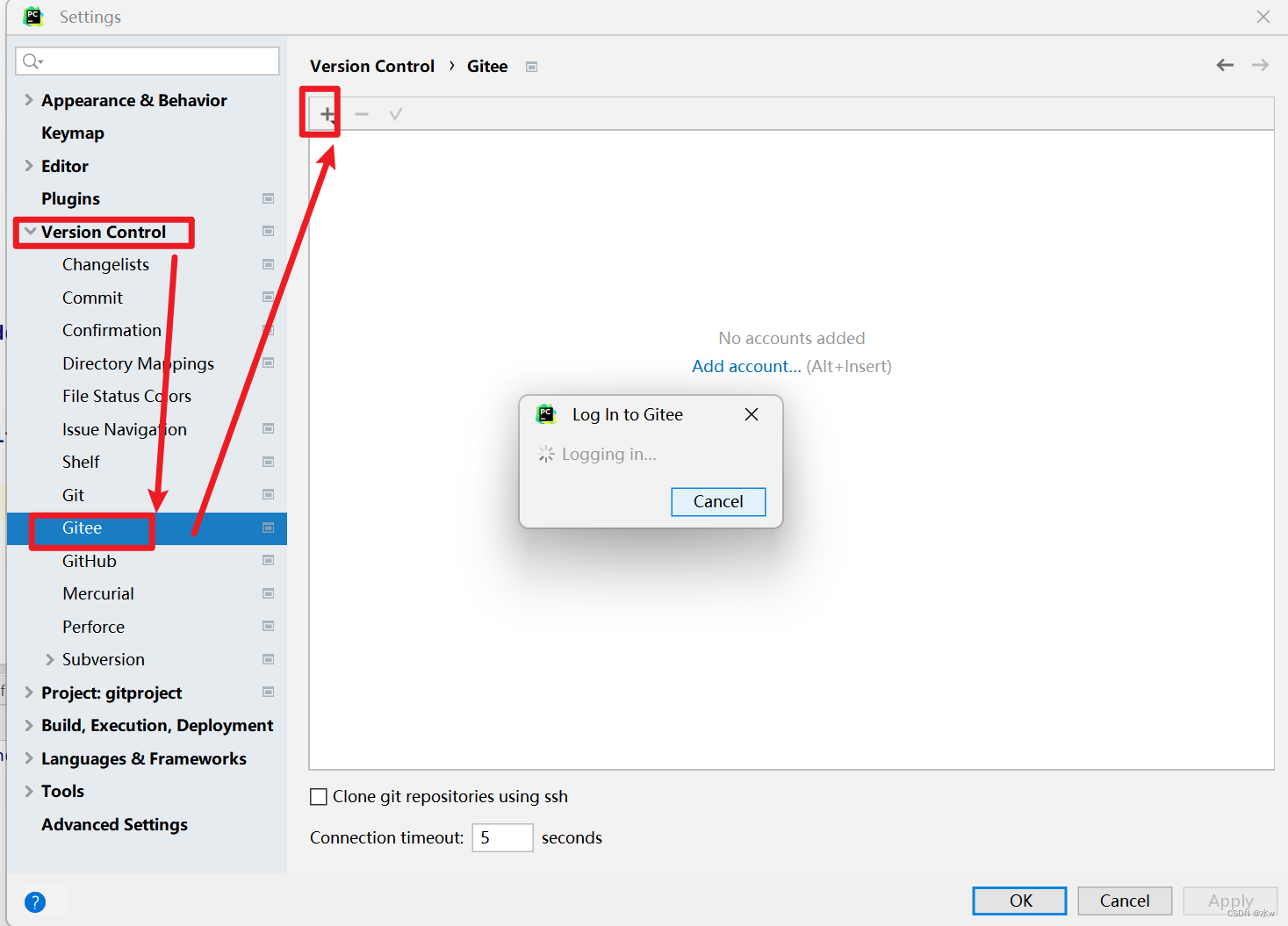Screen dimensions: 1288x926
Task: Click the Remove account minus icon
Action: tap(362, 114)
